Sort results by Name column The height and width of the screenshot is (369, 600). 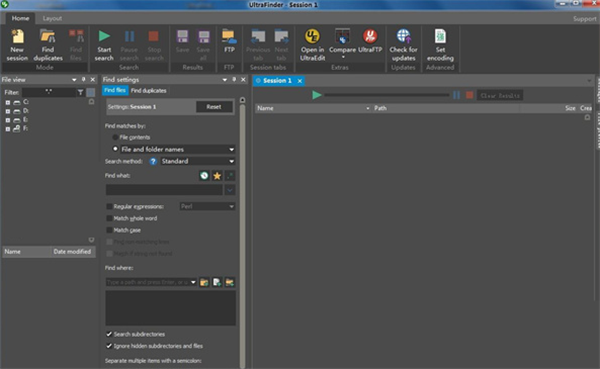point(313,108)
